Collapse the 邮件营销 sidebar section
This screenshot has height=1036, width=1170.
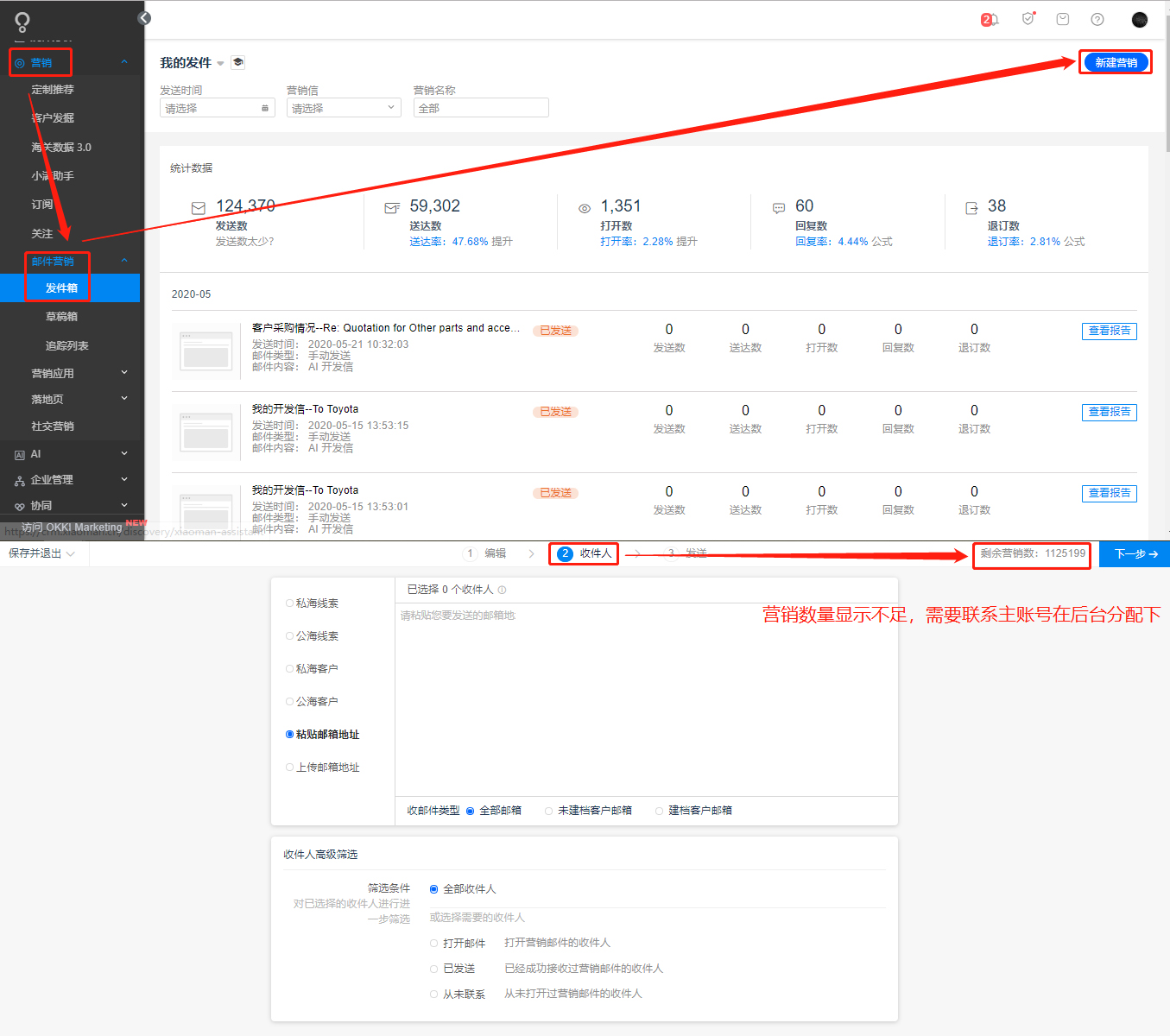tap(124, 260)
